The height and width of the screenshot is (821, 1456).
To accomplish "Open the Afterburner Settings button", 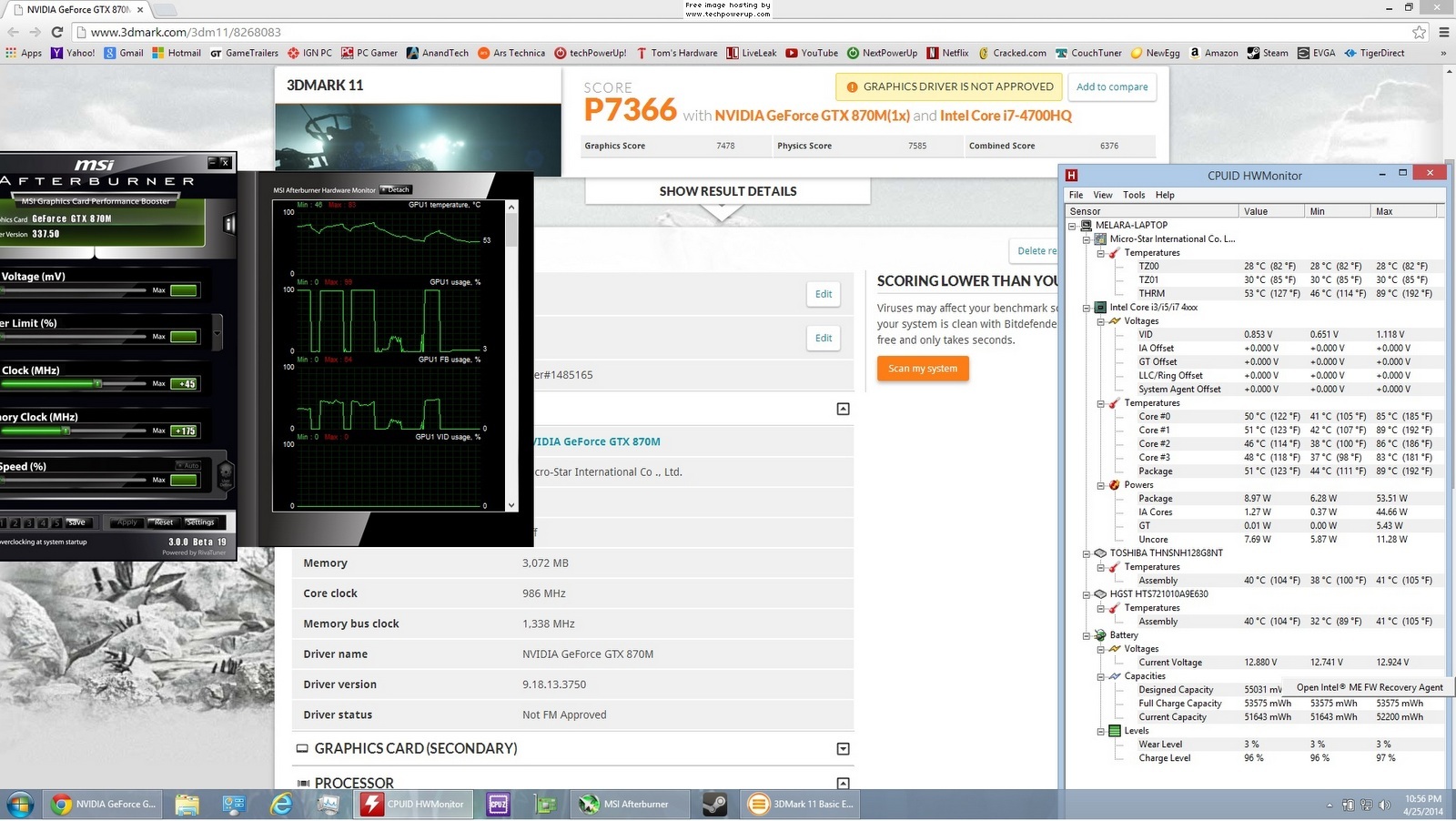I will pos(200,522).
